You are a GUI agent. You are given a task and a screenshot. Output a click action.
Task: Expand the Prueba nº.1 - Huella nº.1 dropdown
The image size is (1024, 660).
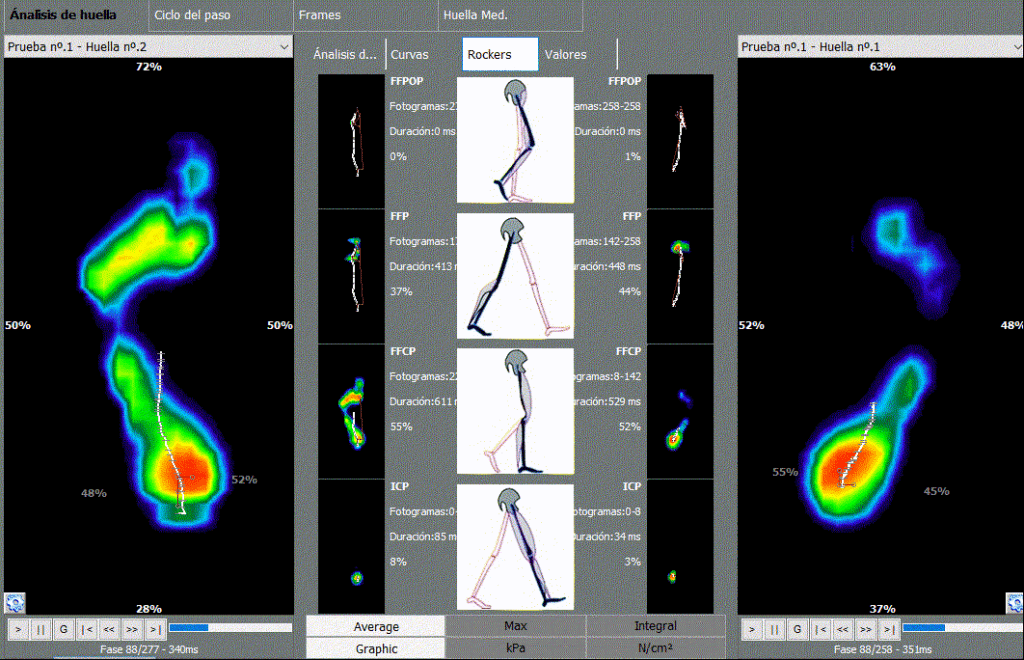[880, 46]
